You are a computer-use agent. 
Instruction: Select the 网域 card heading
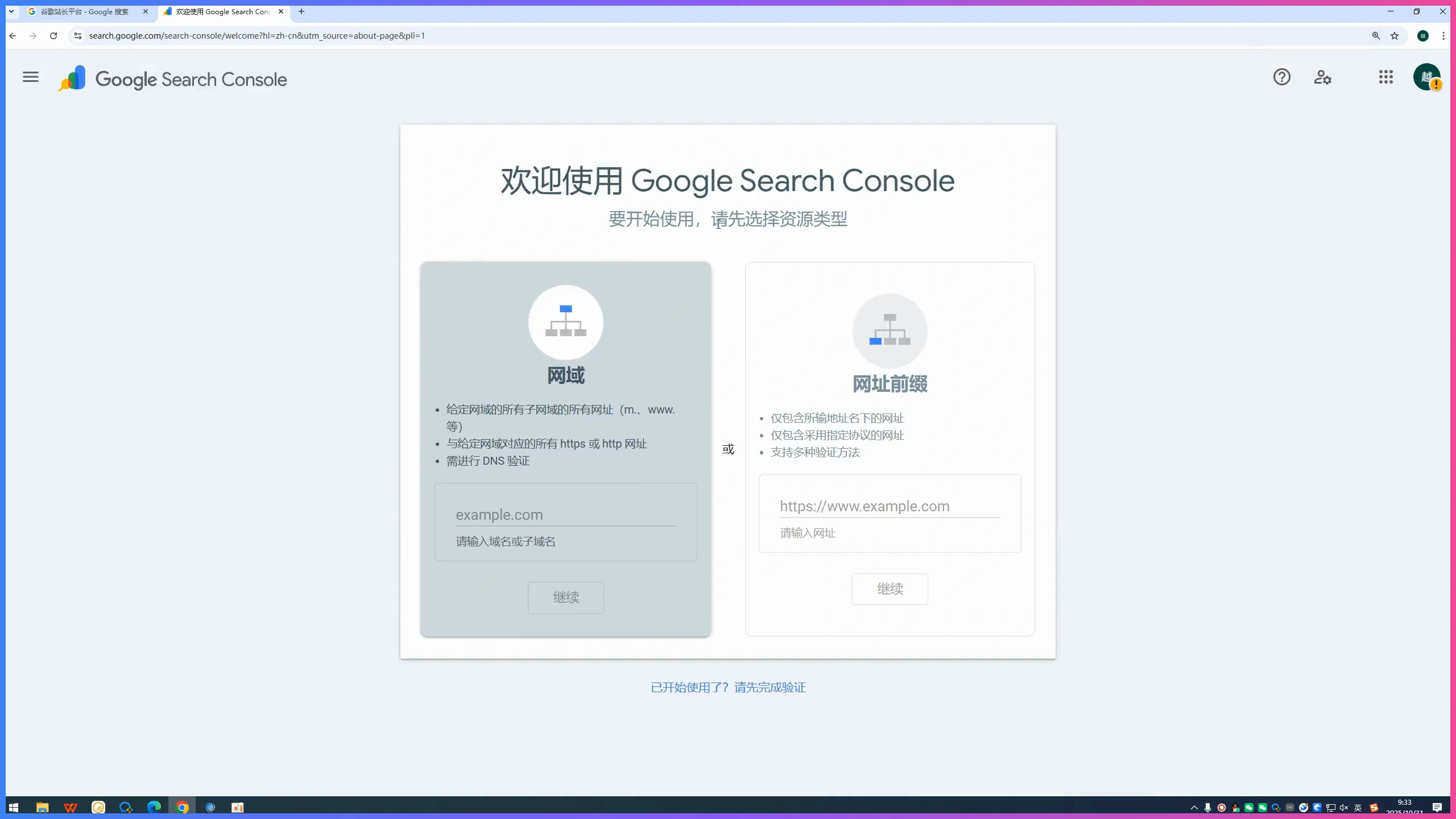pyautogui.click(x=565, y=375)
